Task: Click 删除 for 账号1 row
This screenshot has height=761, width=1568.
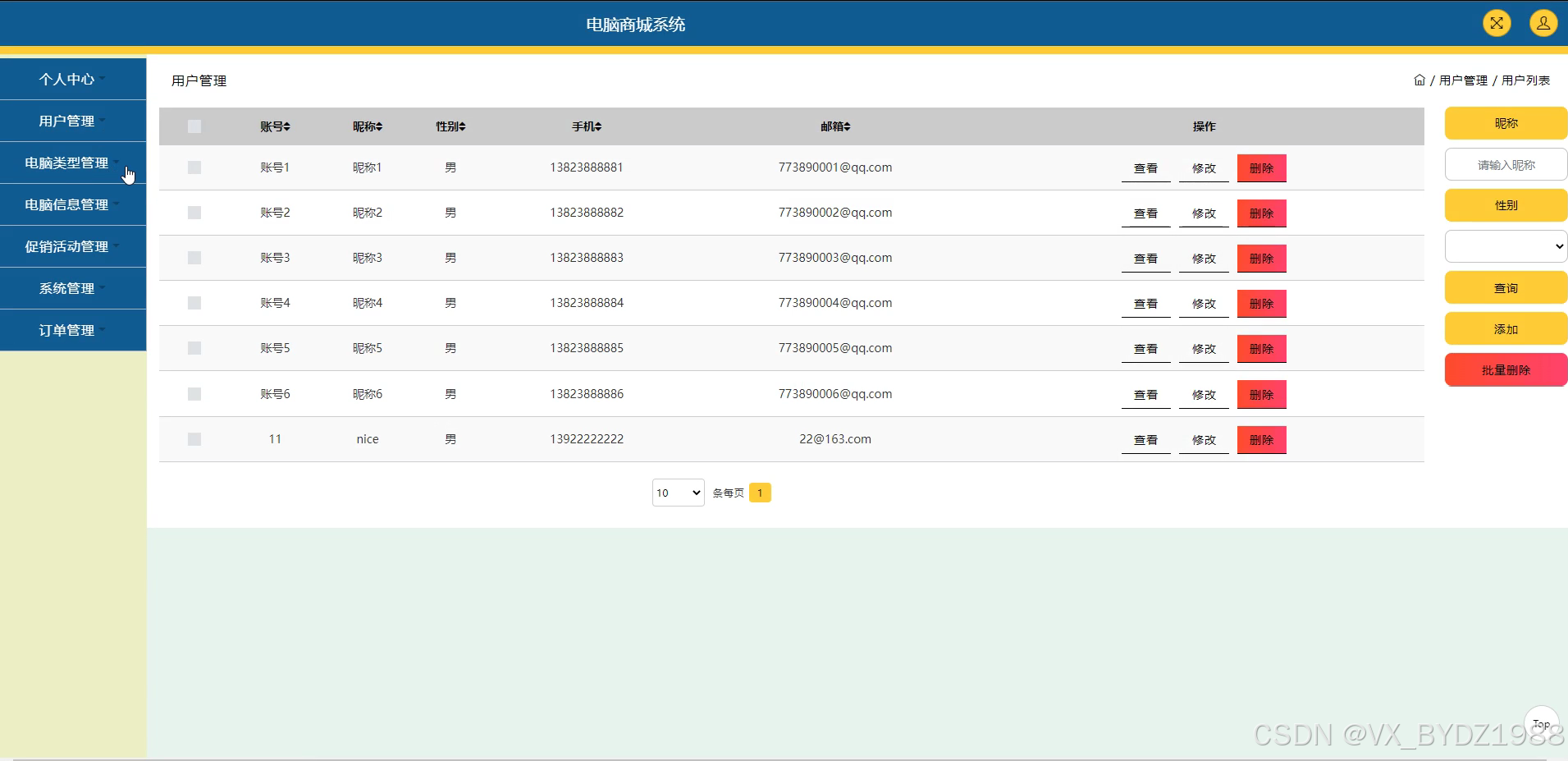Action: click(x=1261, y=168)
